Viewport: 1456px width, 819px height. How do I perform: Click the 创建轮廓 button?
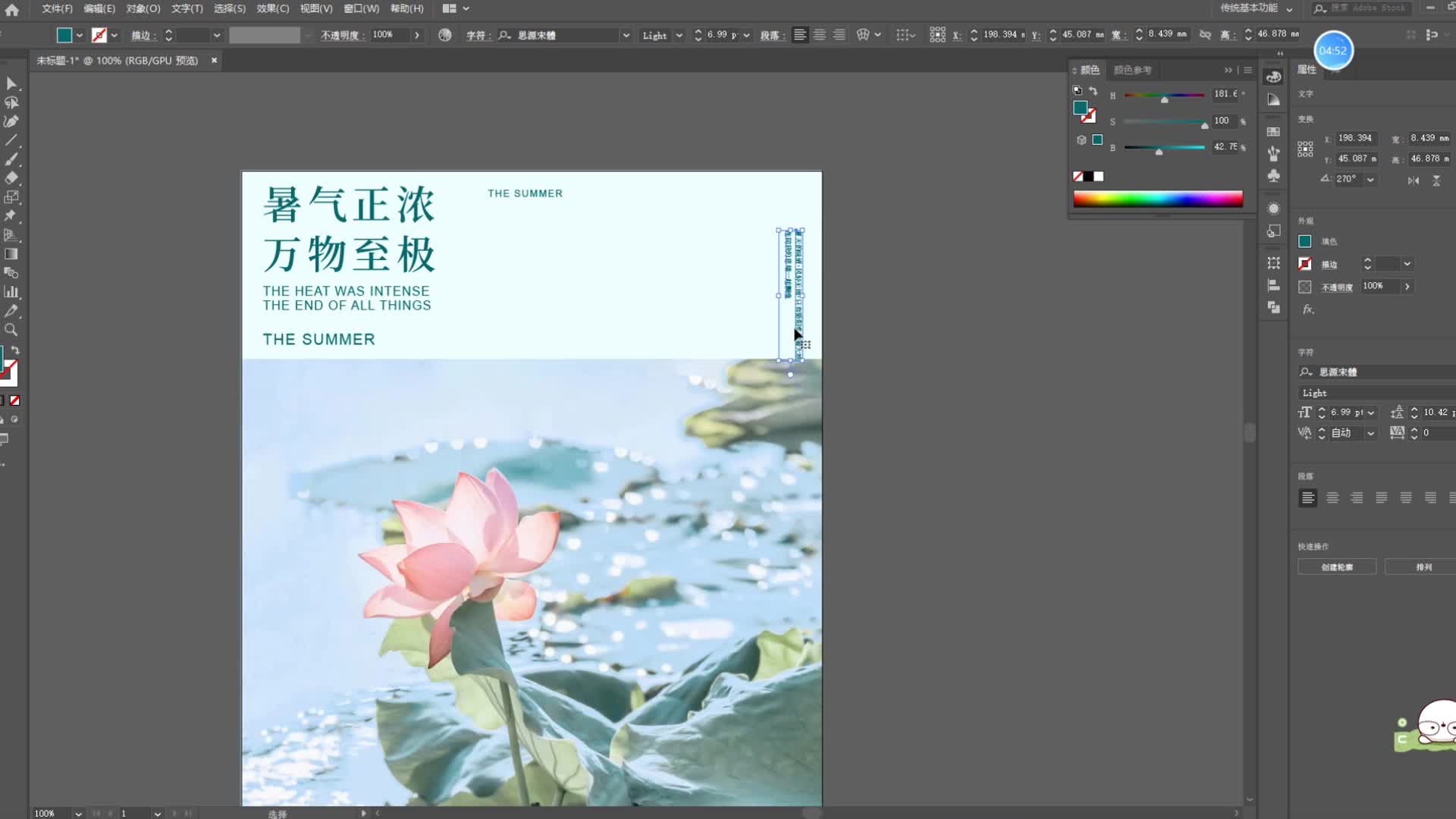1337,566
